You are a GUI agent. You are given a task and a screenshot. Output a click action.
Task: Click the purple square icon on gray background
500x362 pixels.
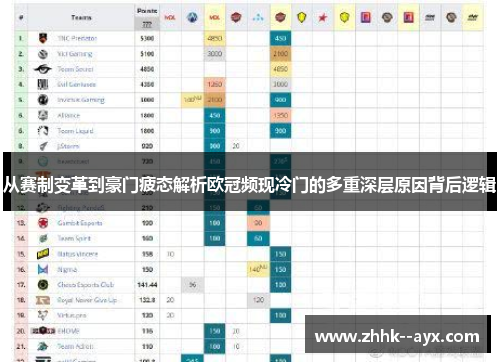[366, 17]
